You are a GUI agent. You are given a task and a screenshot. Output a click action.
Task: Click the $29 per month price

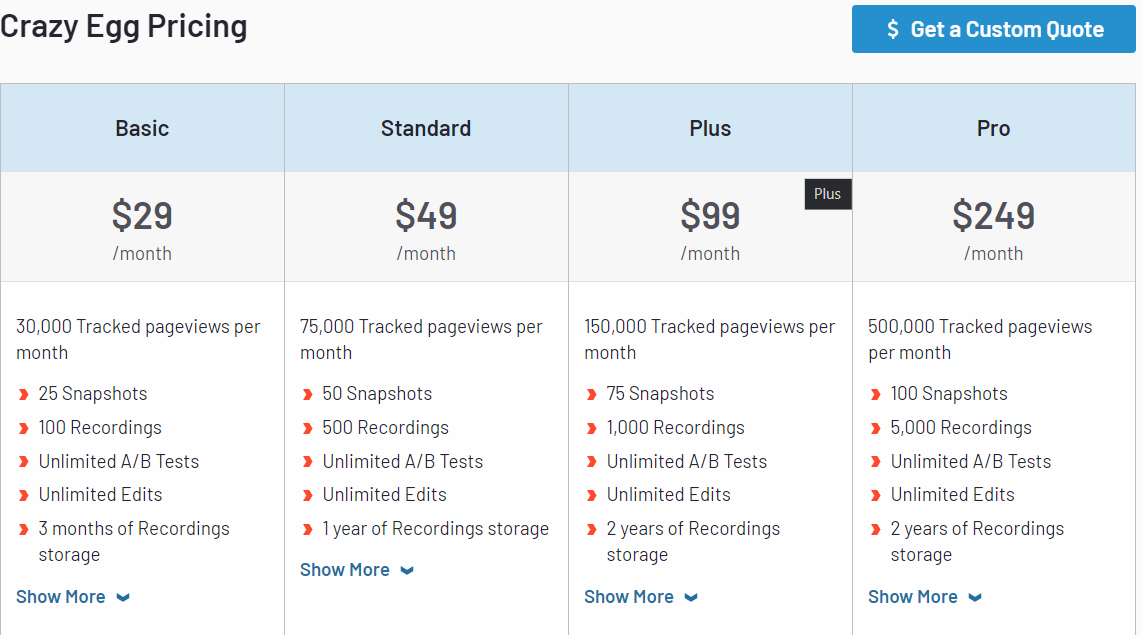click(x=142, y=216)
